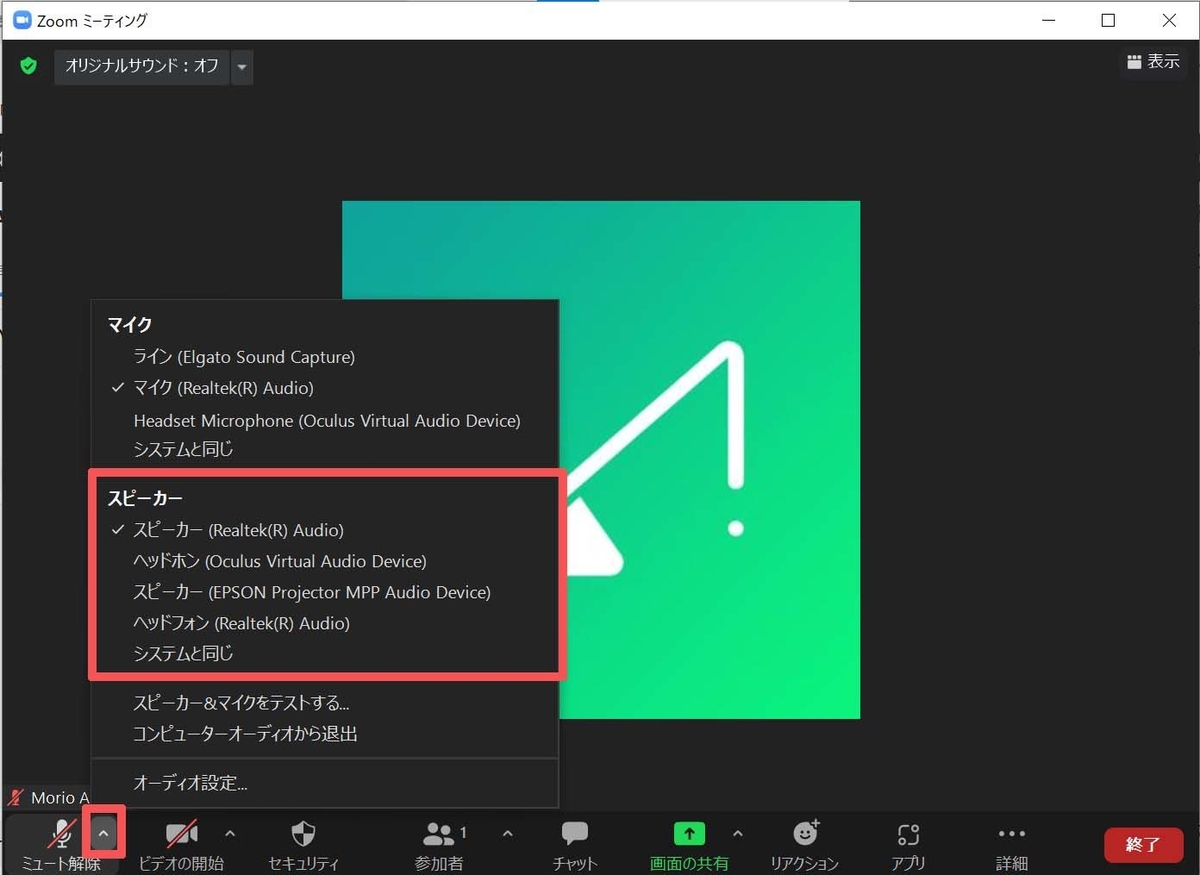The image size is (1200, 875).
Task: Expand the participants options caret
Action: (507, 833)
